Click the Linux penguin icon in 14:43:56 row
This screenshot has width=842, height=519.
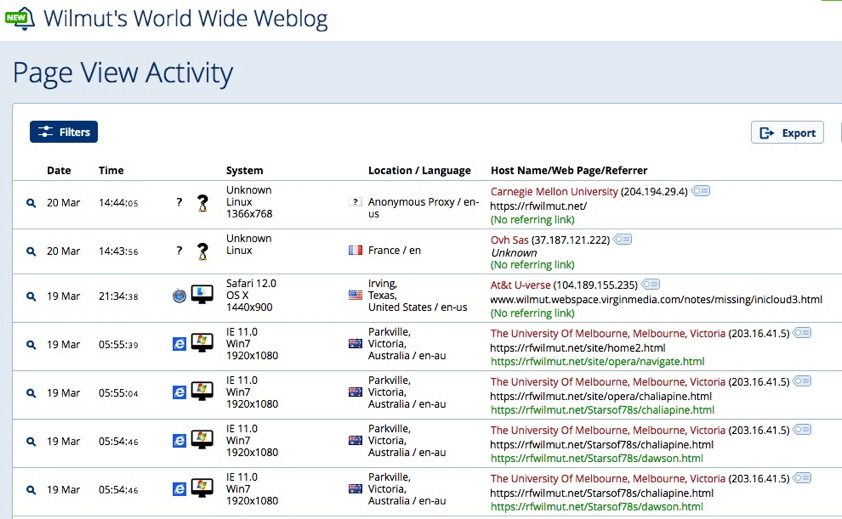(x=202, y=251)
